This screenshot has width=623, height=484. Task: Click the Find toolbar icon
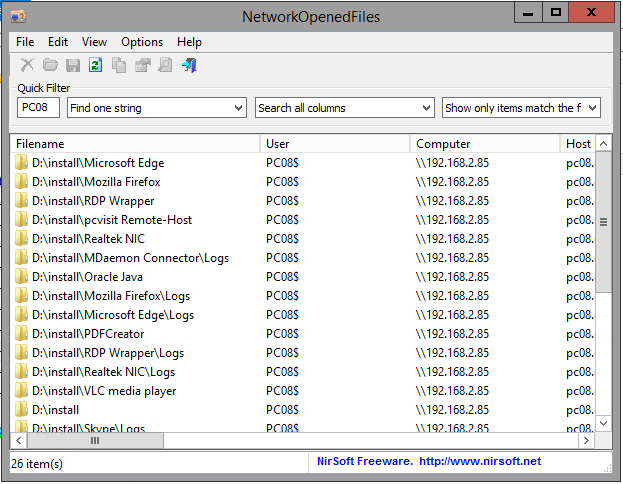tap(165, 66)
